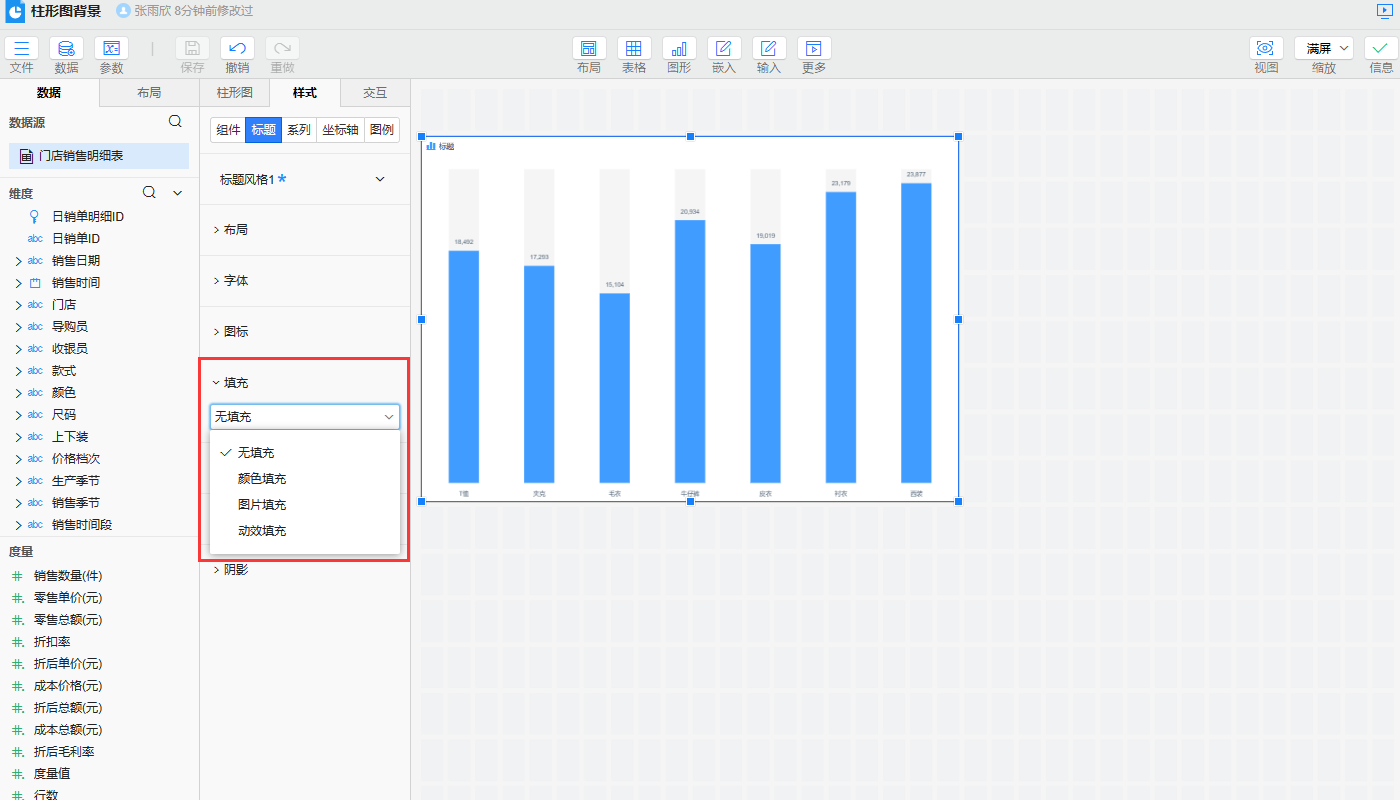Screen dimensions: 1400x800
Task: Expand the 销售日期 dimension node
Action: (18, 261)
